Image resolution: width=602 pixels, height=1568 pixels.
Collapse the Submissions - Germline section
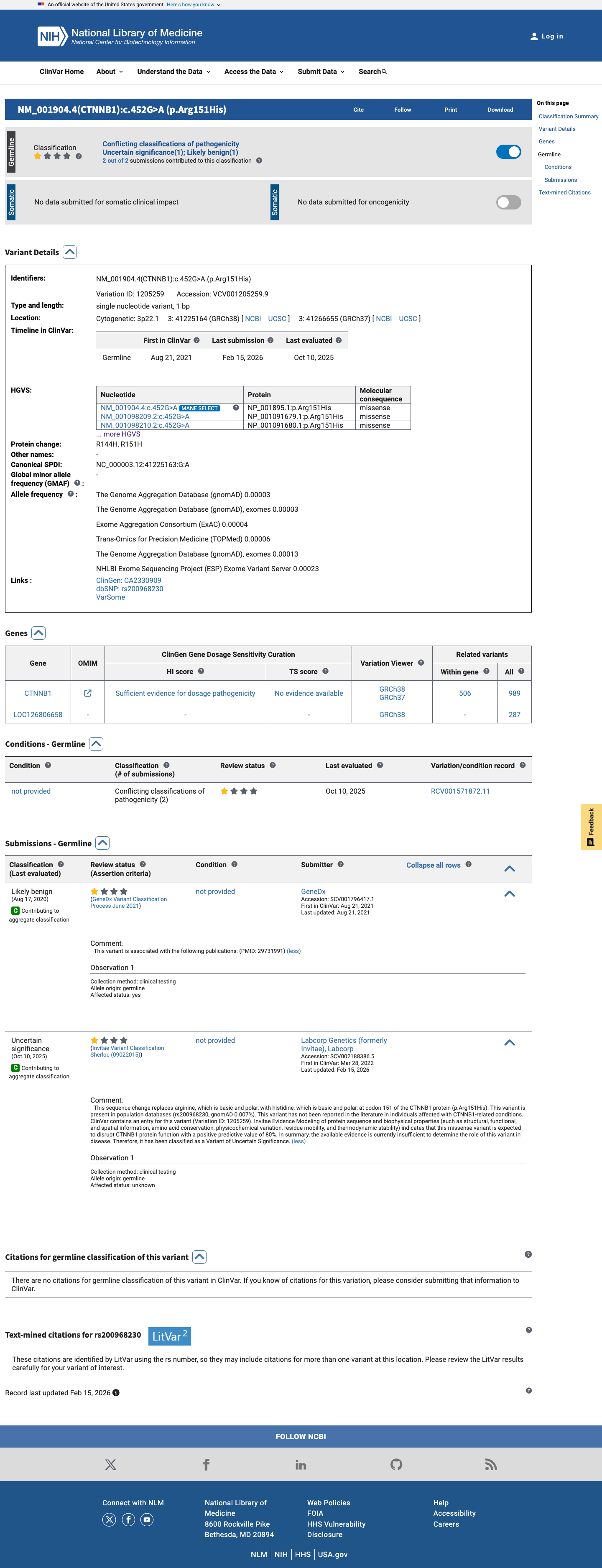tap(102, 843)
